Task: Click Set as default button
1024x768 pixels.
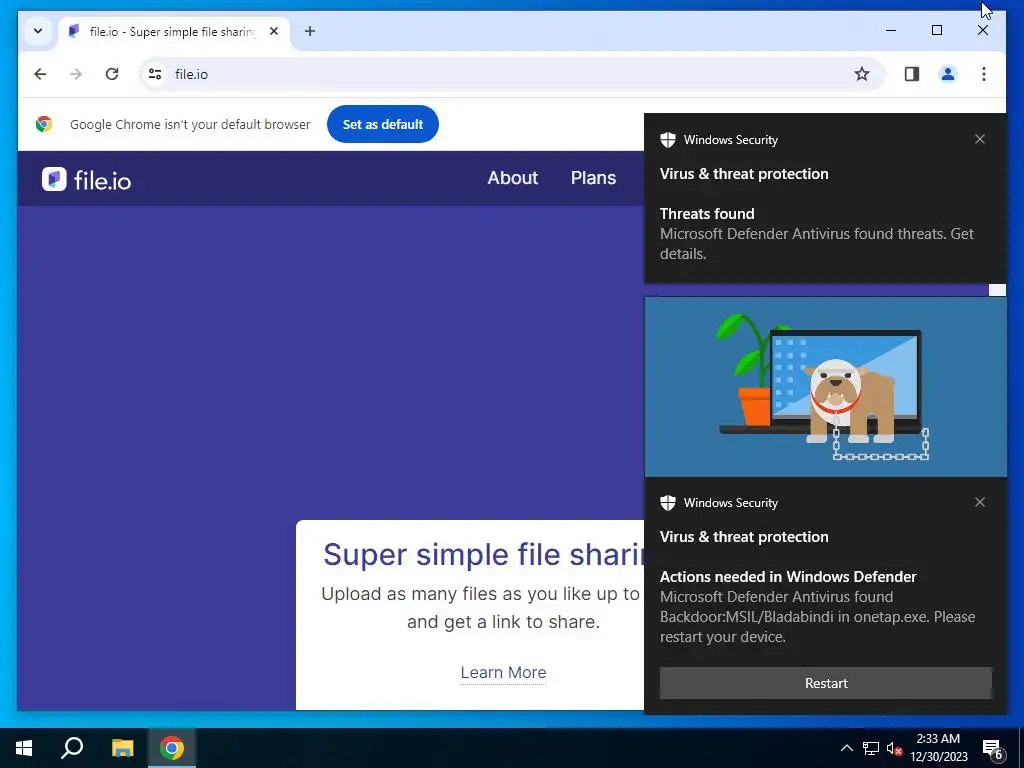Action: pyautogui.click(x=383, y=124)
